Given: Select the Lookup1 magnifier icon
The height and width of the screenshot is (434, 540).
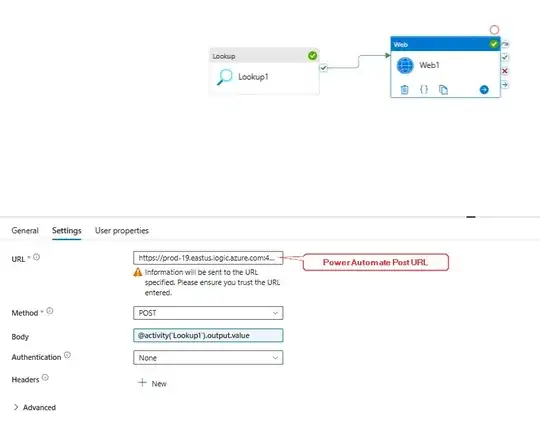Looking at the screenshot, I should [x=225, y=77].
